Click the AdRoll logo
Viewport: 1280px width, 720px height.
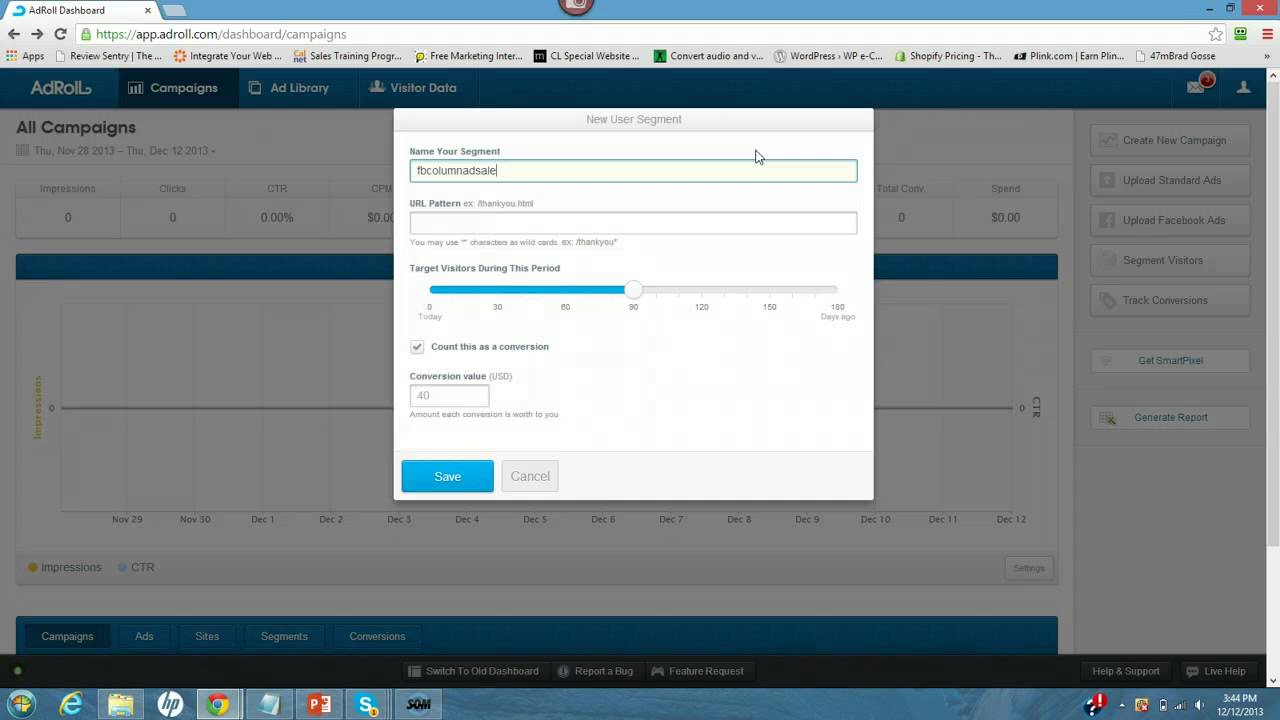60,88
